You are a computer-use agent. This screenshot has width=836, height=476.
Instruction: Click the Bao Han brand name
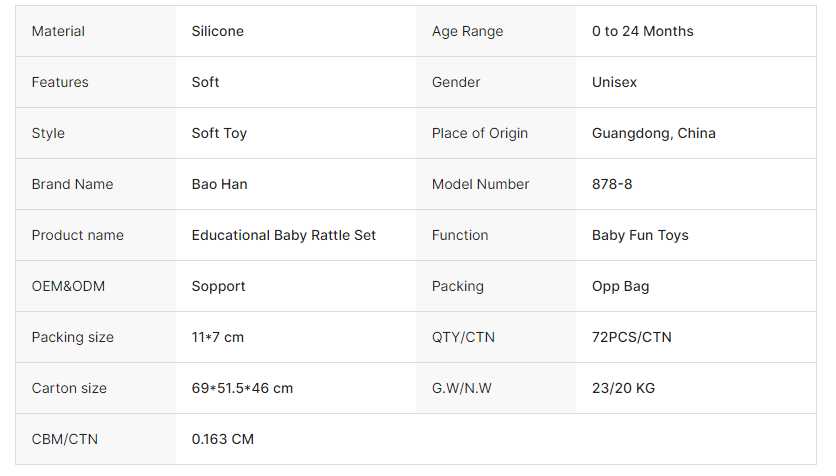(219, 184)
